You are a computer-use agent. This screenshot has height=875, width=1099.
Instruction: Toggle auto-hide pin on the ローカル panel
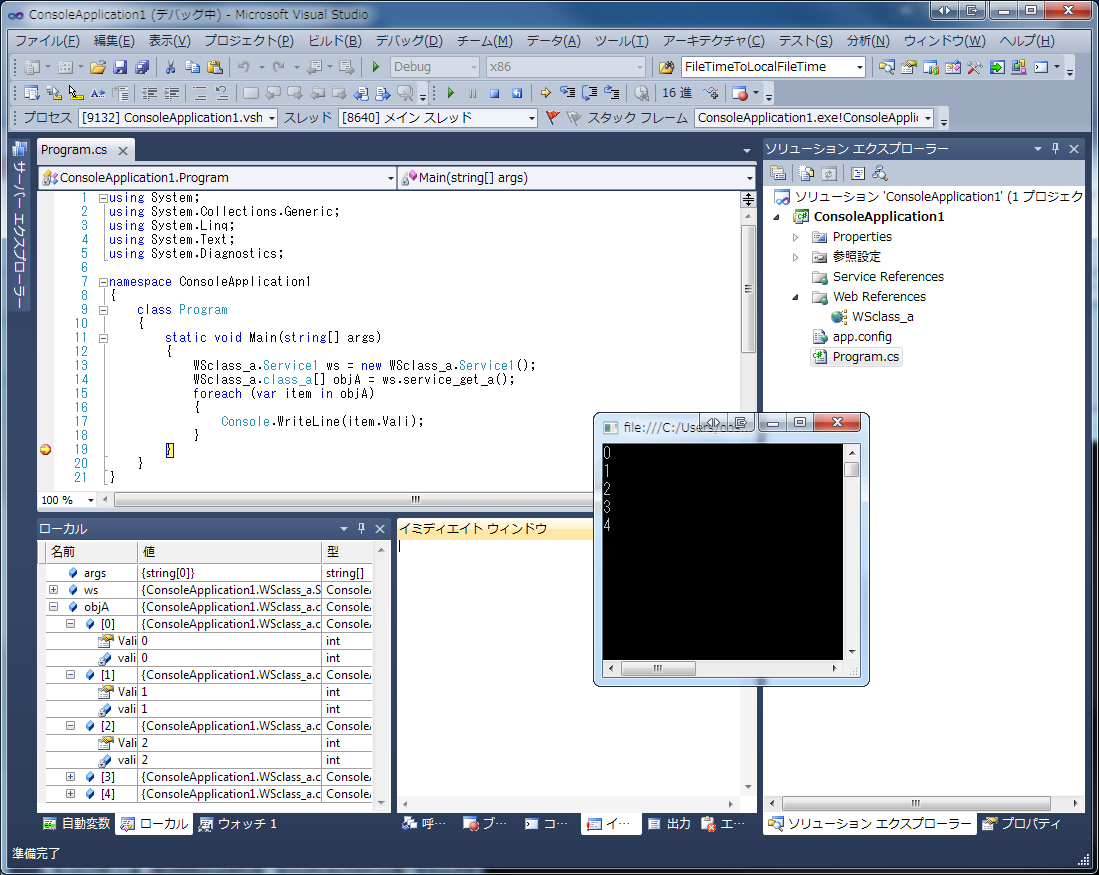[x=362, y=529]
